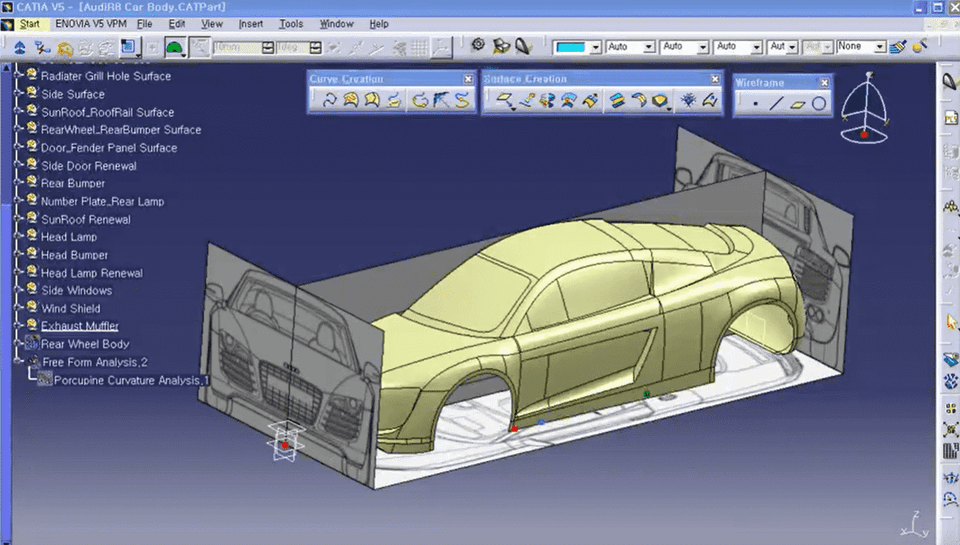Select Blend Curve tool

419,100
